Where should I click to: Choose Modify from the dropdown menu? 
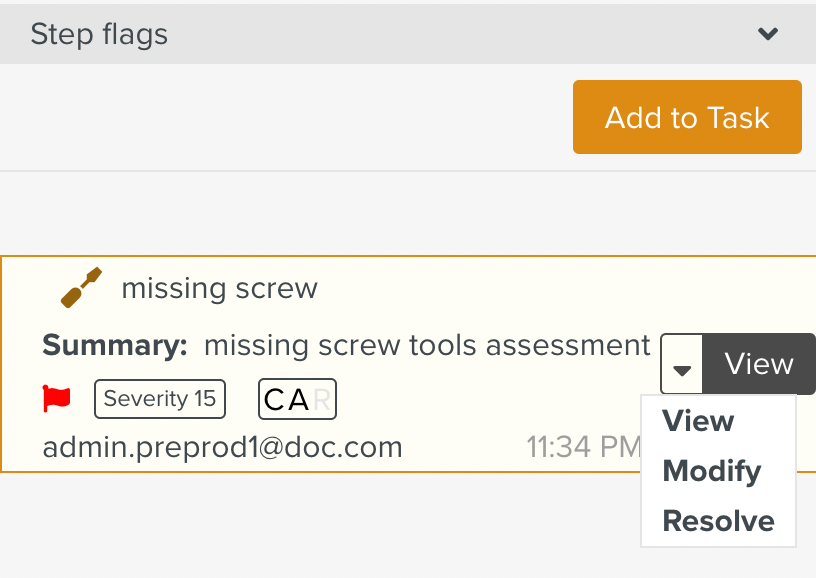click(711, 470)
